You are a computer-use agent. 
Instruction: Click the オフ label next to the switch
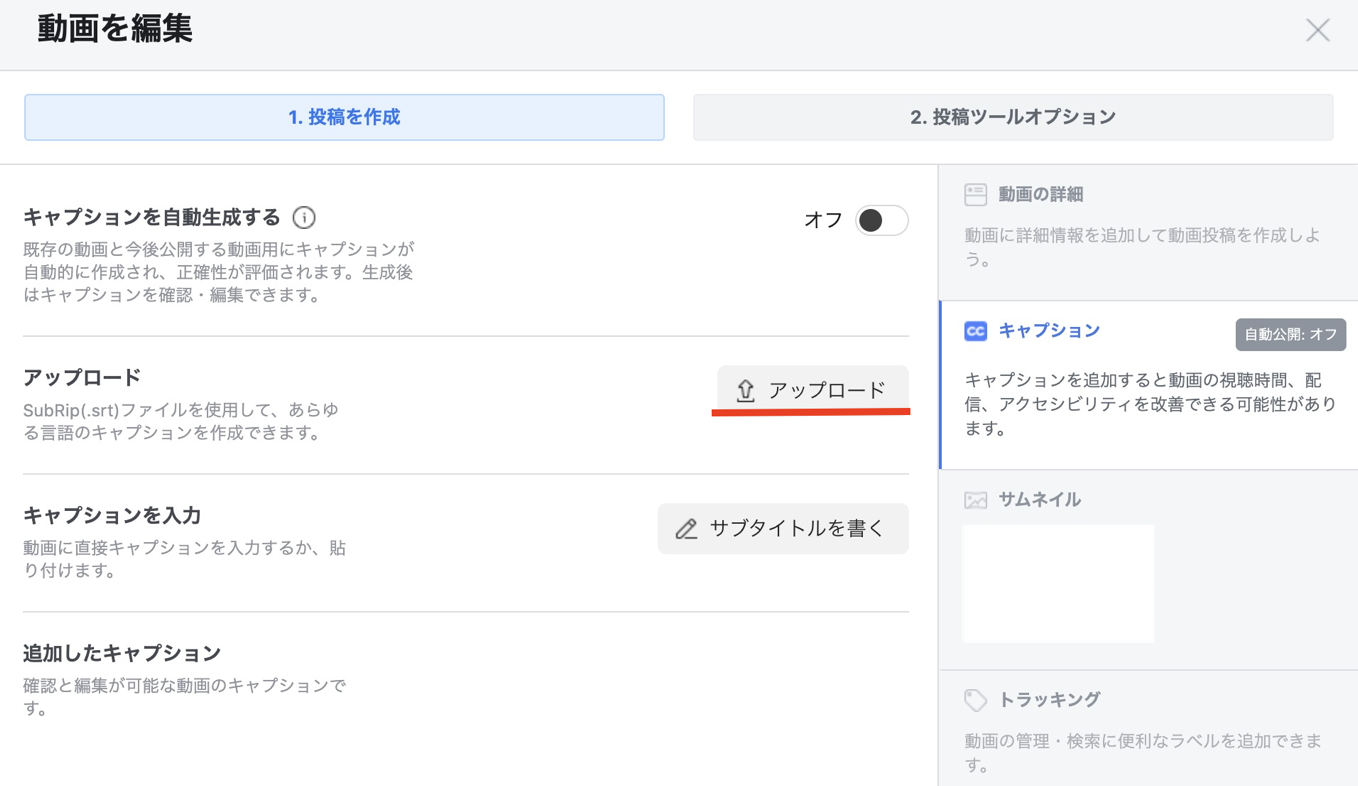coord(823,220)
